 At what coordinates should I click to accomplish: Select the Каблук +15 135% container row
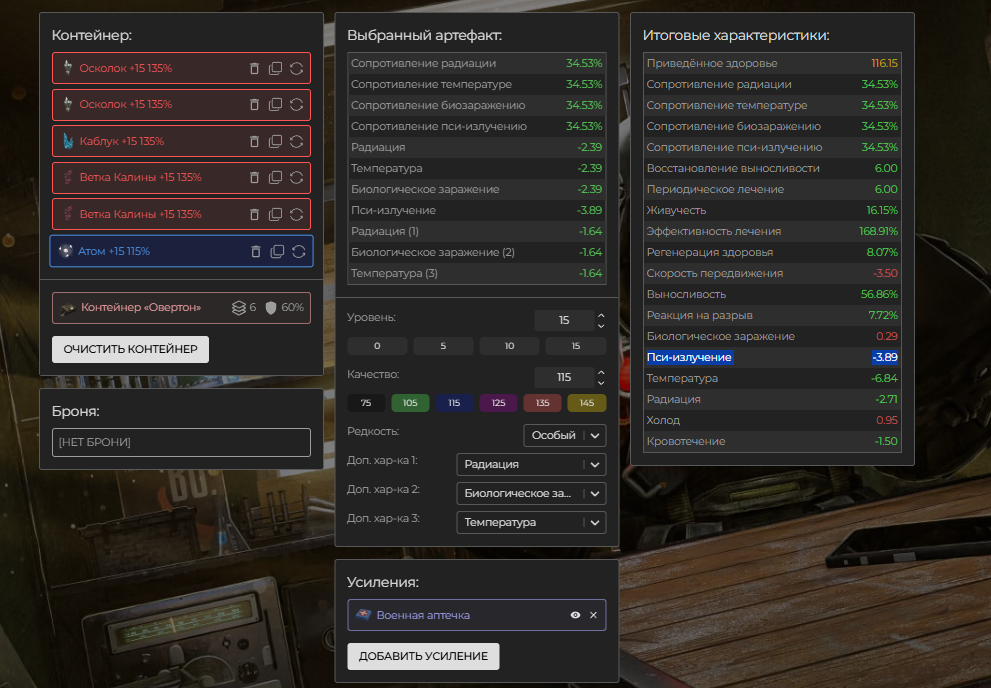[181, 141]
